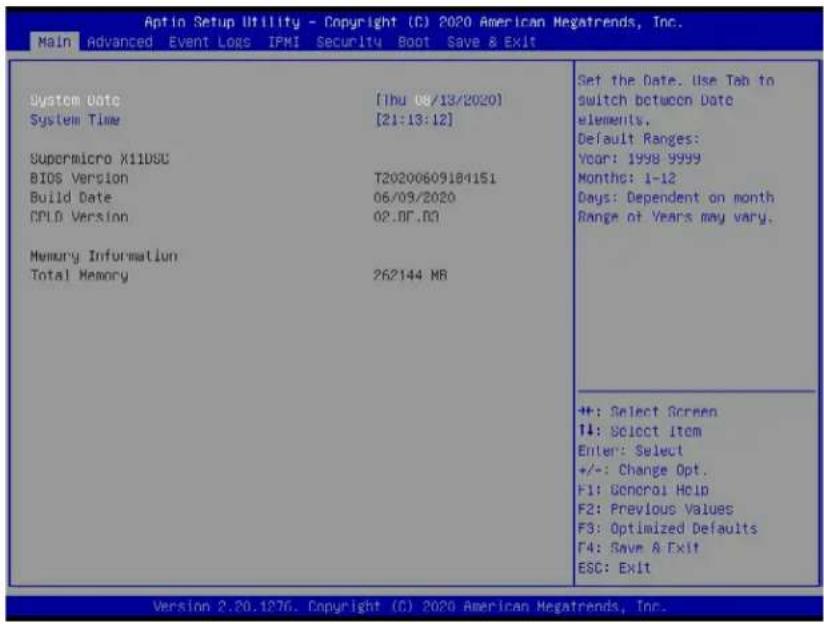Click the 'F4: Save & Exit' hint
The image size is (824, 624).
click(638, 548)
